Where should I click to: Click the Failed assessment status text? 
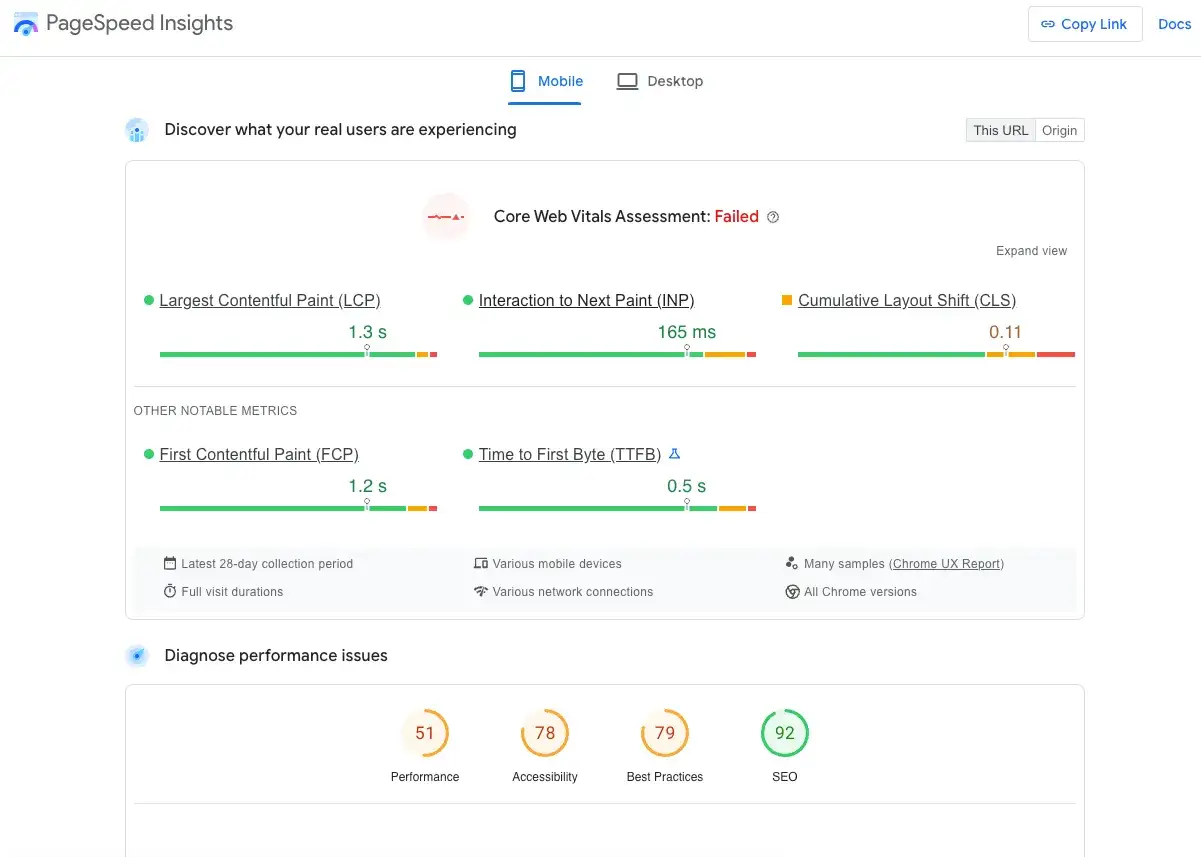(x=736, y=216)
